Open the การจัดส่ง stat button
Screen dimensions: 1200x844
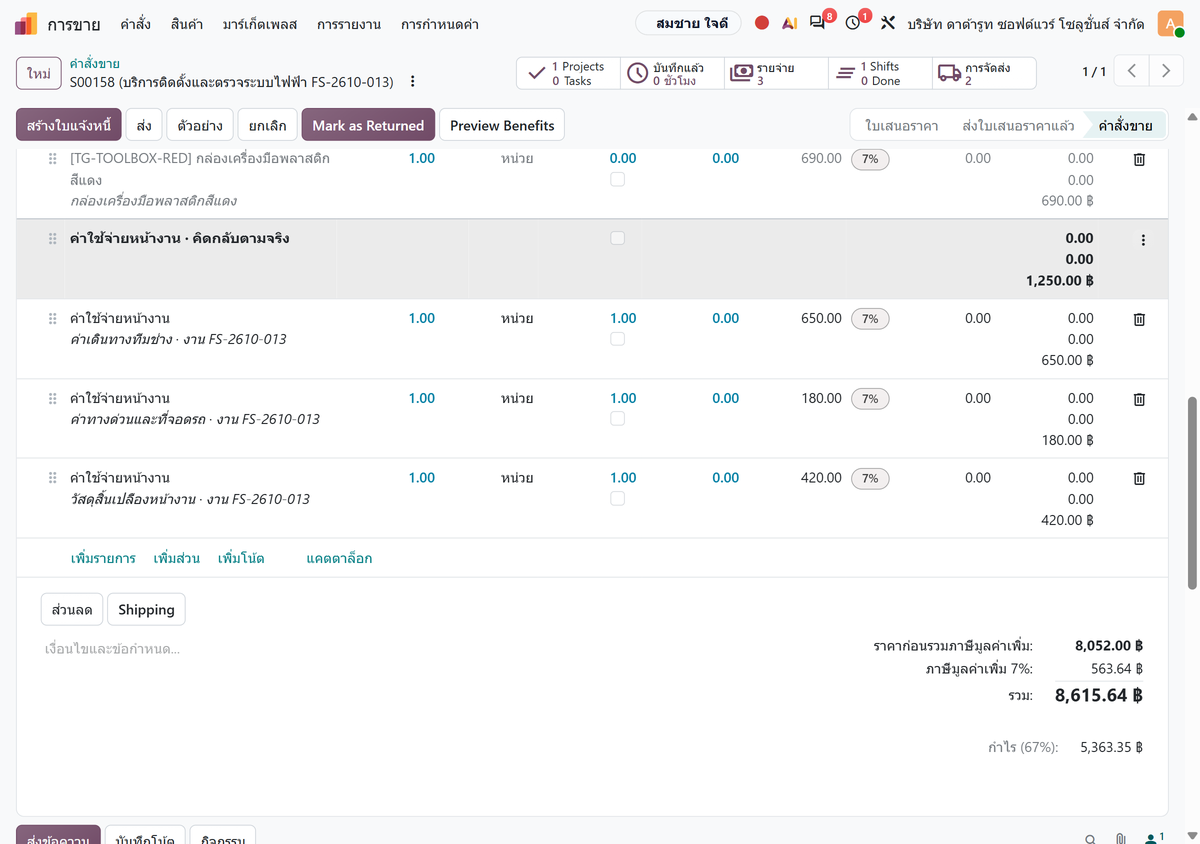(984, 73)
